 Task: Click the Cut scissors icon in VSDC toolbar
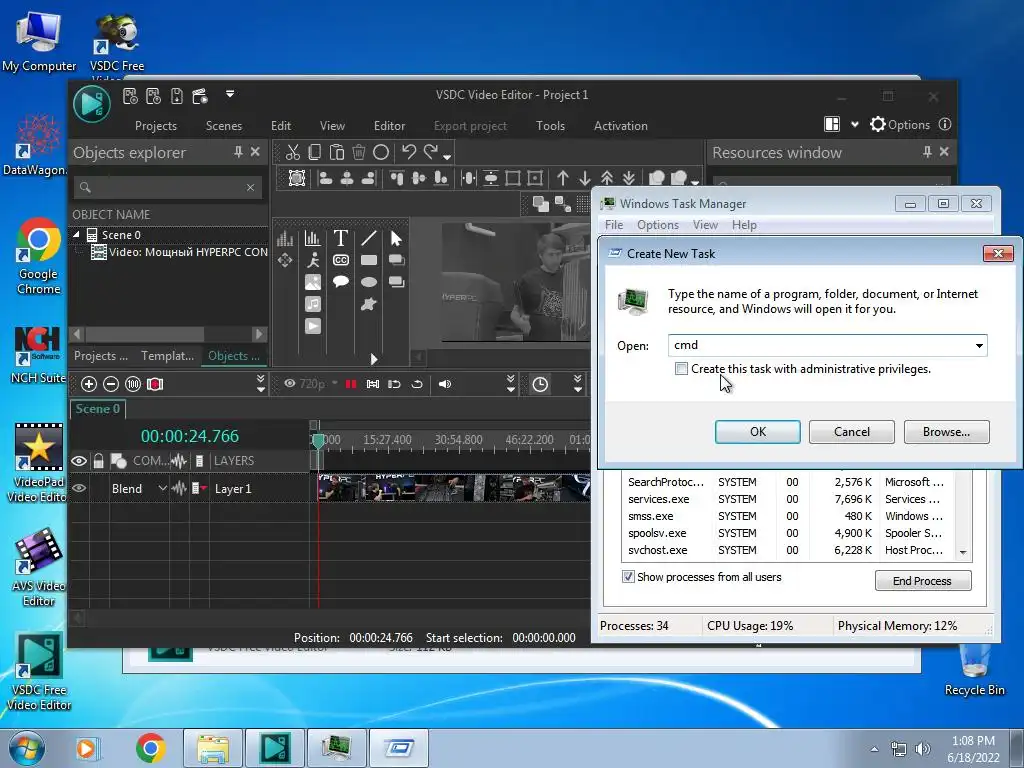click(x=293, y=153)
